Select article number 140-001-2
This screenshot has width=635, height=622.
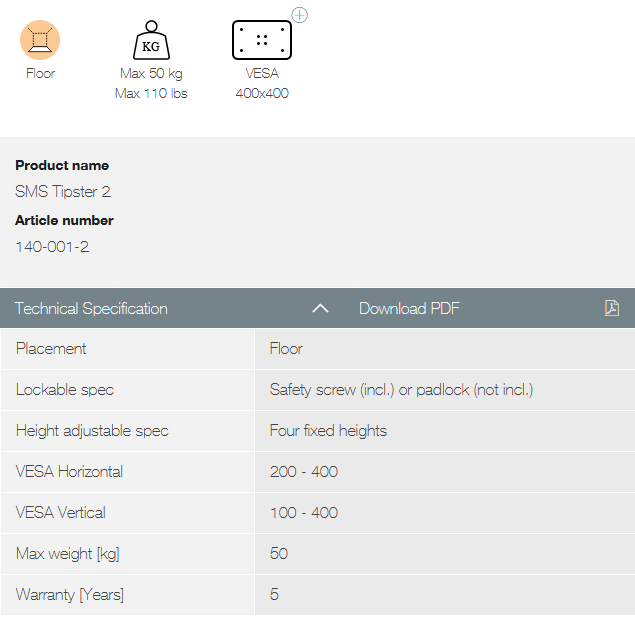[52, 246]
